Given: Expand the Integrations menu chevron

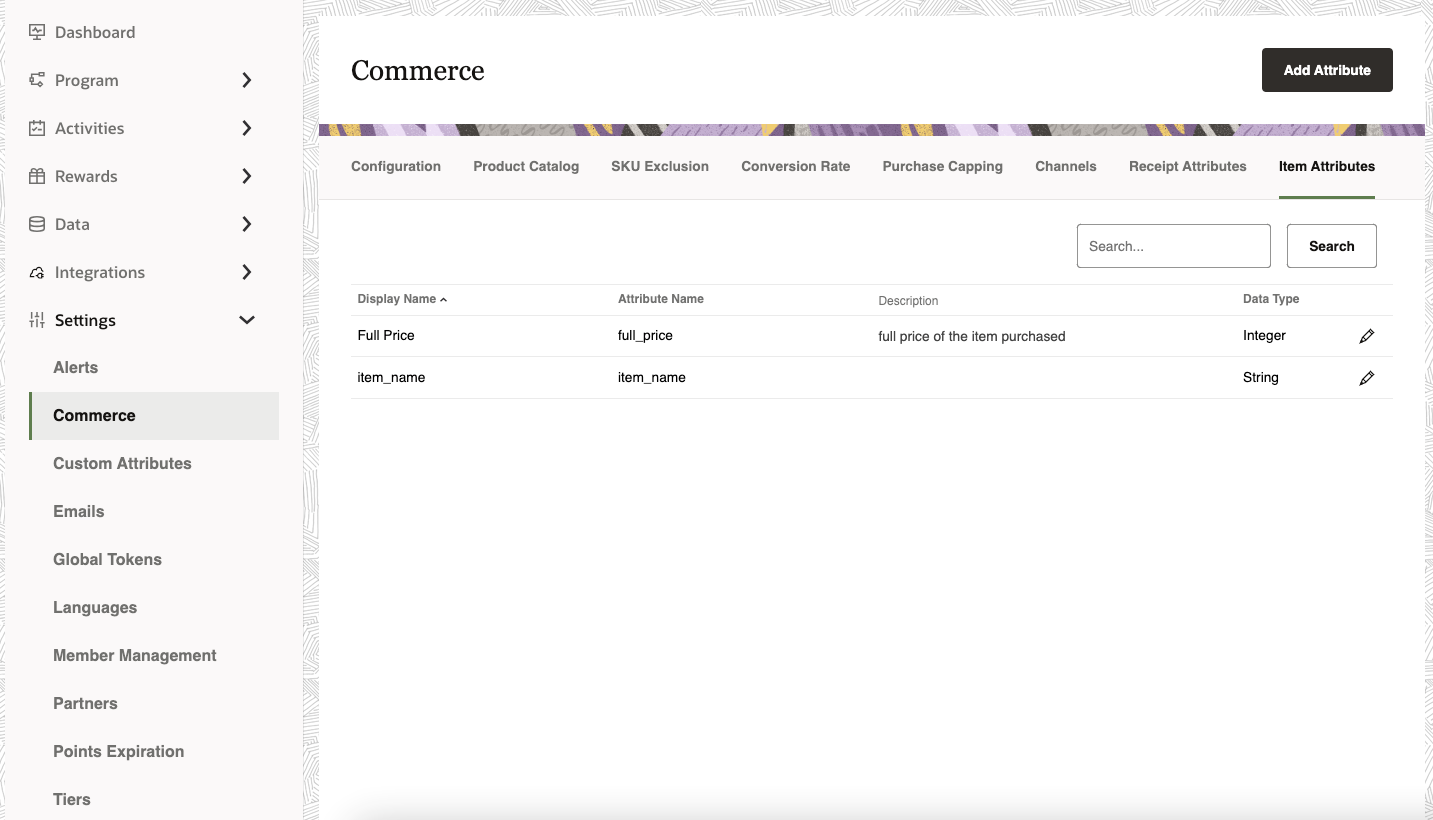Looking at the screenshot, I should 247,272.
